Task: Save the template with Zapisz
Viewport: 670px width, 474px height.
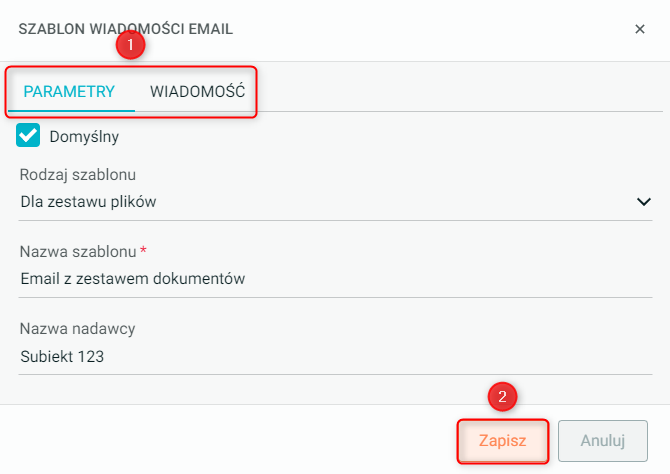Action: (502, 440)
